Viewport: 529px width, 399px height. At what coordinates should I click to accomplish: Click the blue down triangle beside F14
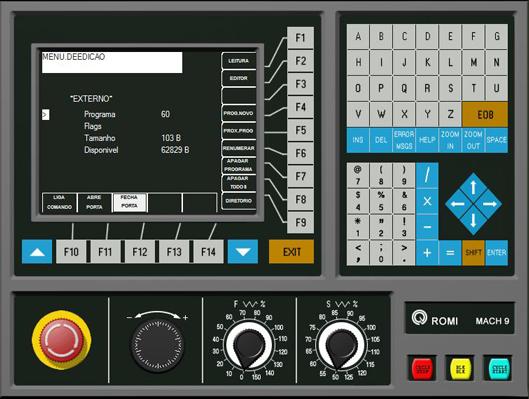coord(243,252)
